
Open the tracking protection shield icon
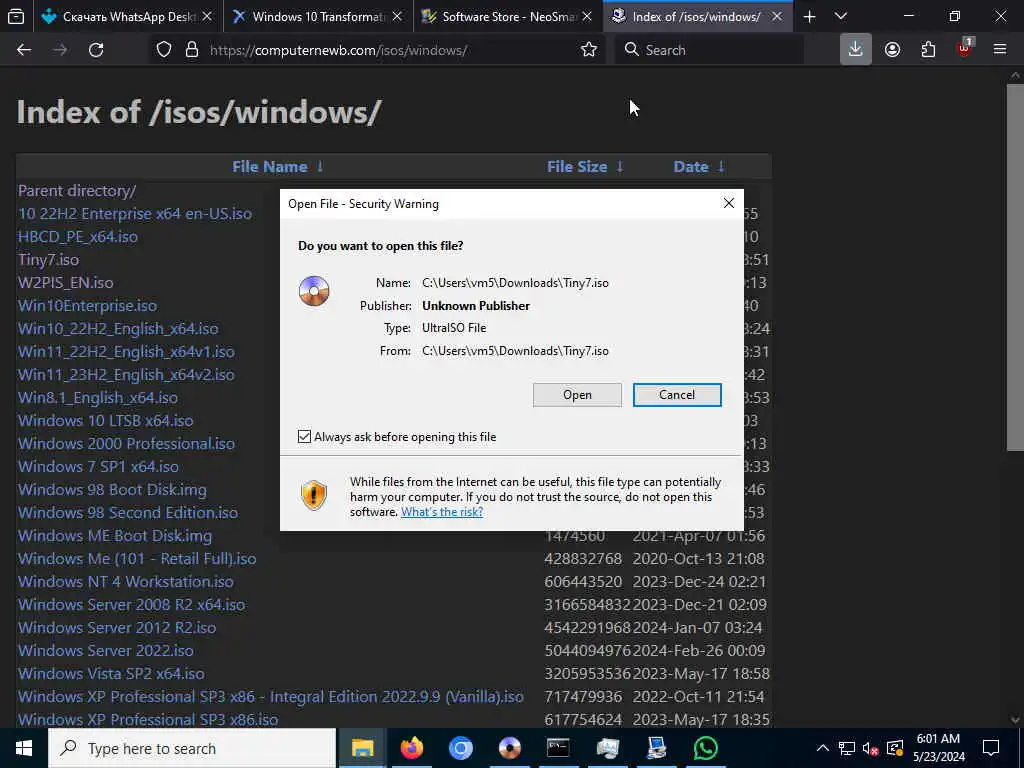pos(164,50)
